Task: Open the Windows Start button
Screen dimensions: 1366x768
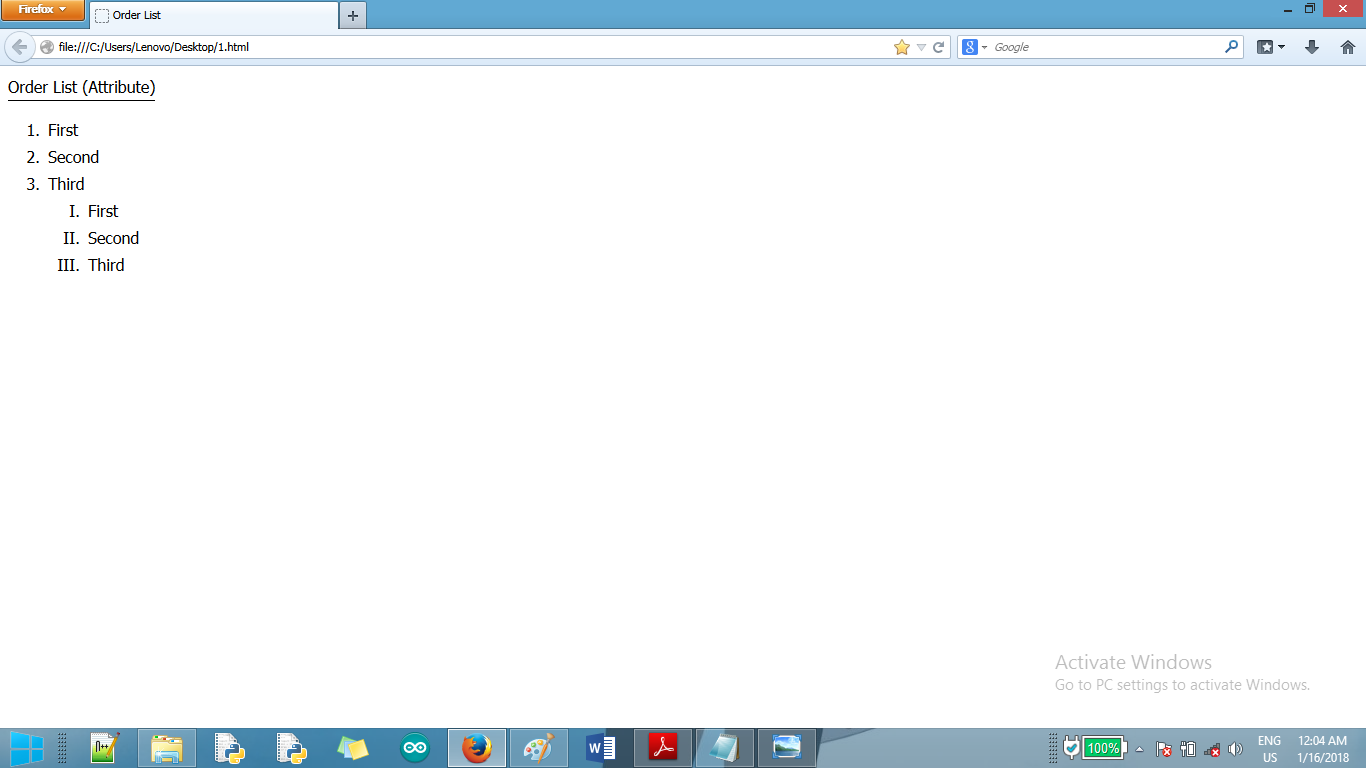Action: coord(26,748)
